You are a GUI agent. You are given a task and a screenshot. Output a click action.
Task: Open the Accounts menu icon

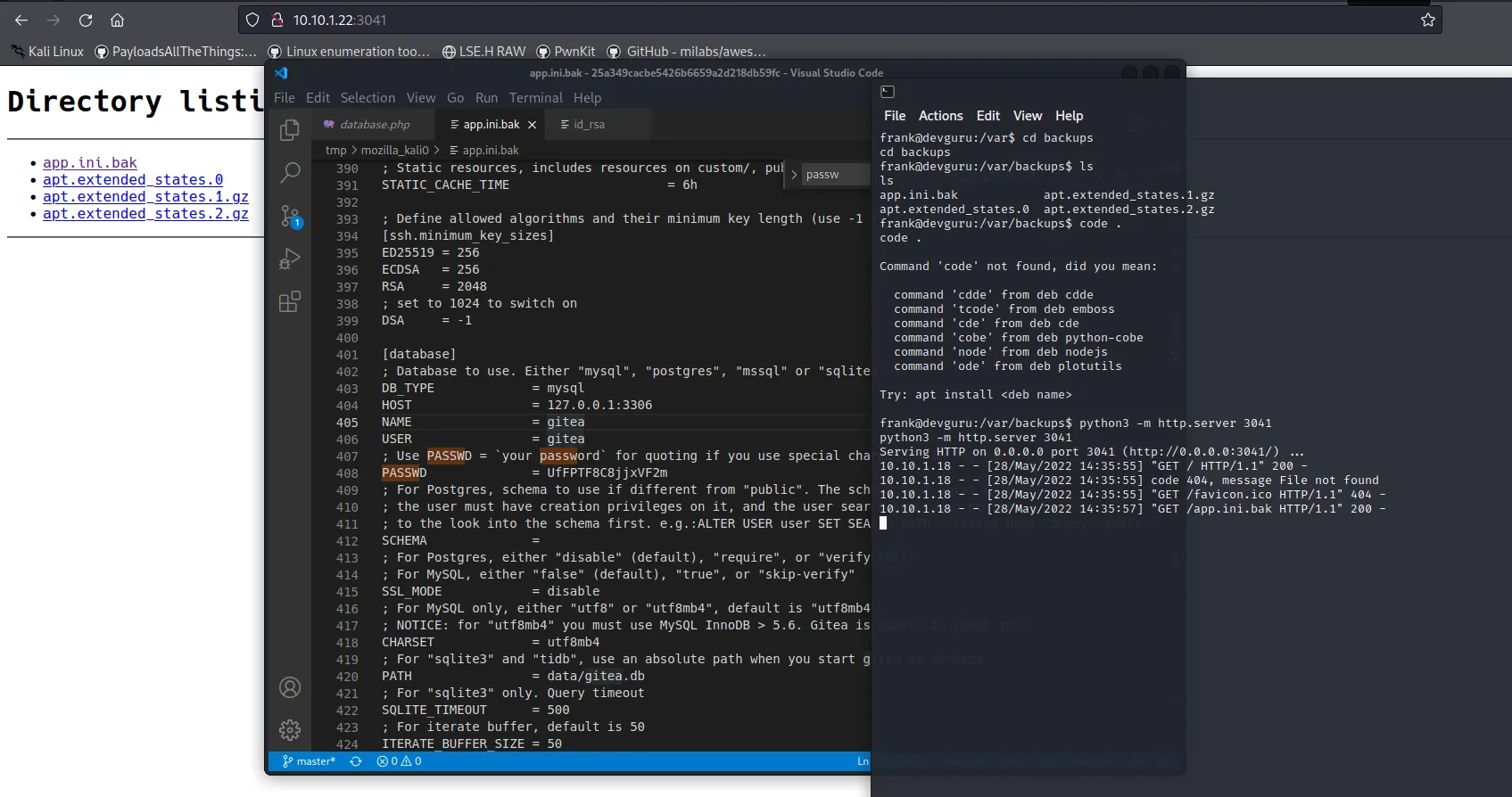[290, 687]
